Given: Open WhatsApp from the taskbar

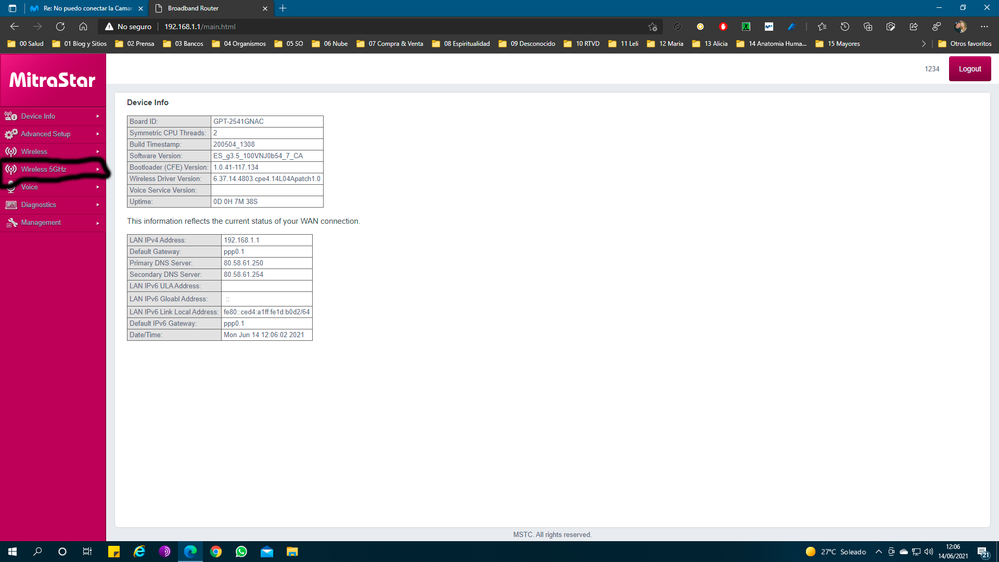Looking at the screenshot, I should point(241,551).
